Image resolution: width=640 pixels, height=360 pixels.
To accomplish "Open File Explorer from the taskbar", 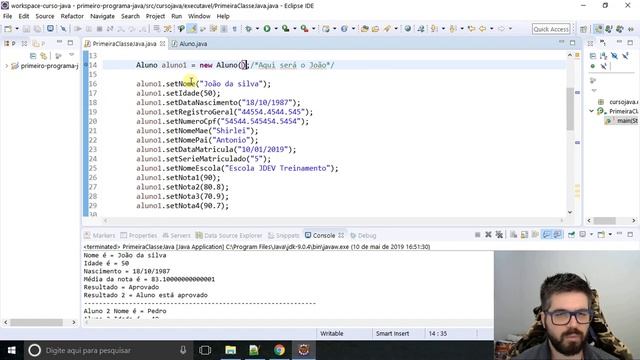I will (231, 350).
